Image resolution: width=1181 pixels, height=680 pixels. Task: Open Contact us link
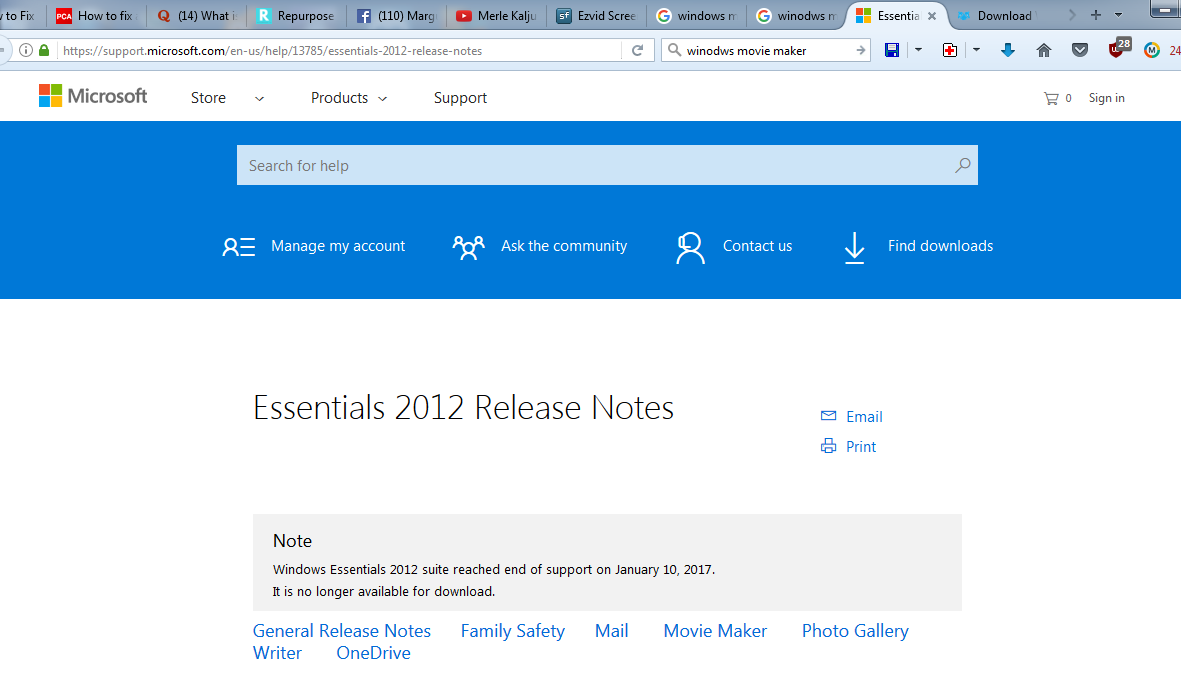[x=758, y=245]
